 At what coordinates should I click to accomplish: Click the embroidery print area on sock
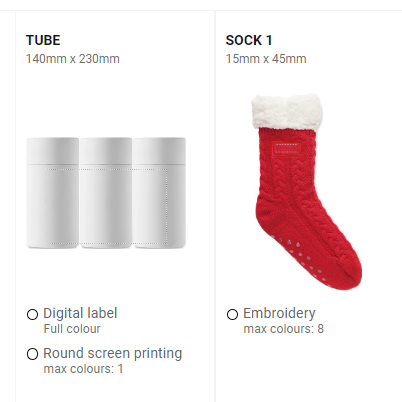click(287, 149)
